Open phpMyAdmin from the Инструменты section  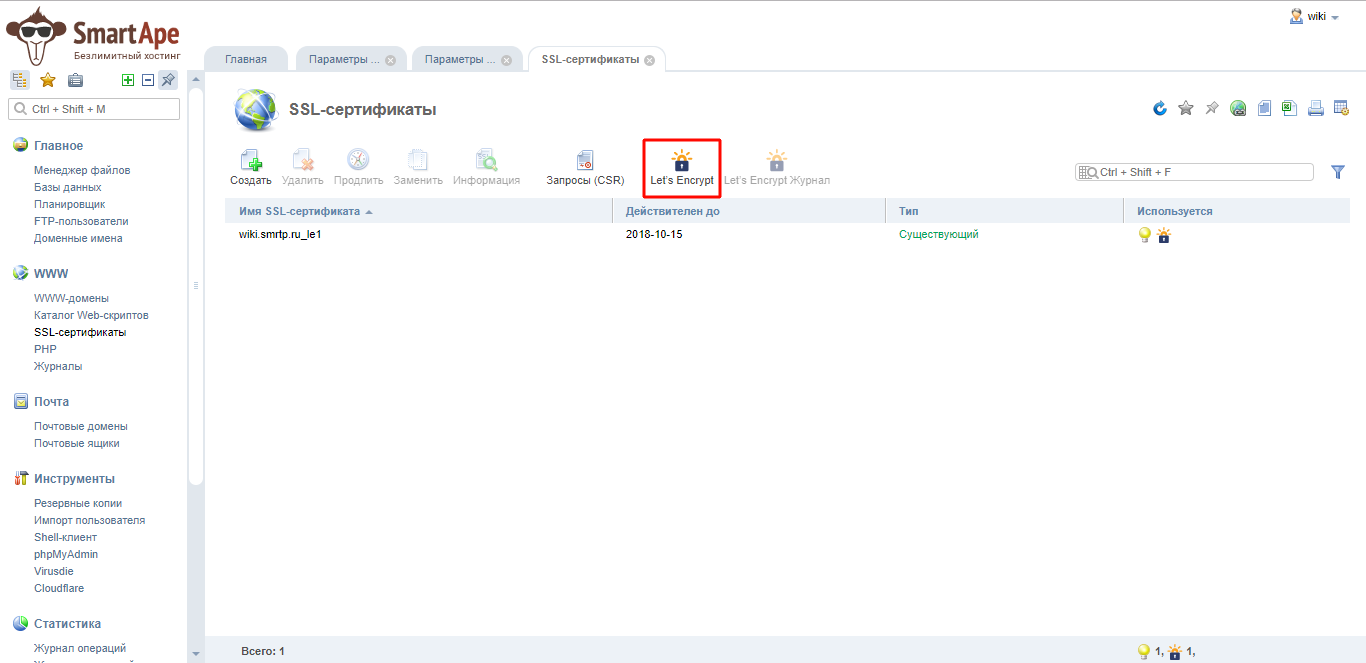tap(66, 554)
